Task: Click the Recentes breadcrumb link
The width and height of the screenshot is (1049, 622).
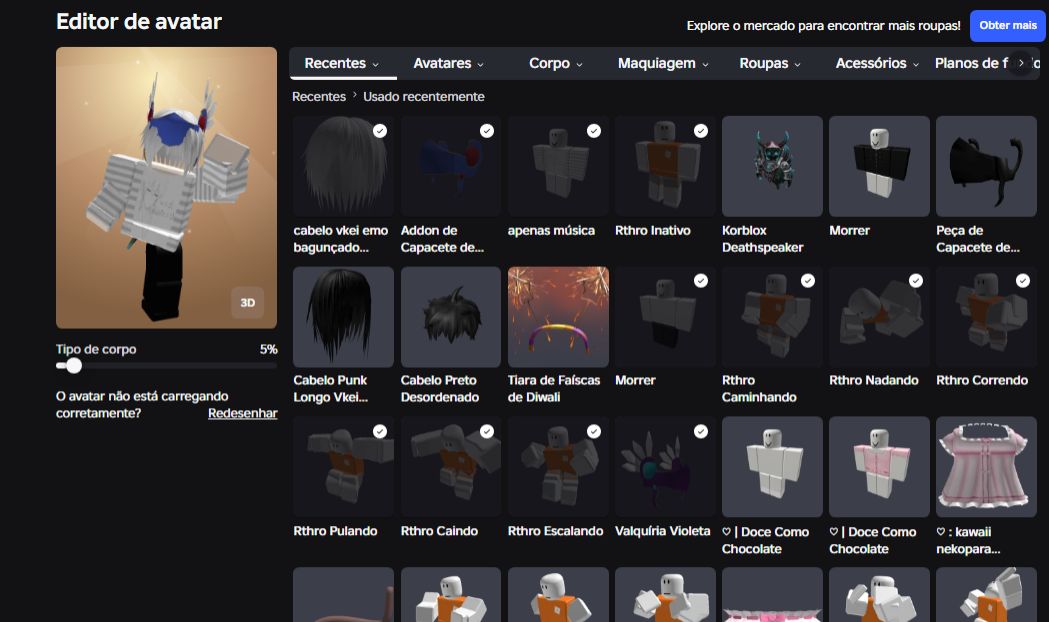Action: [318, 96]
